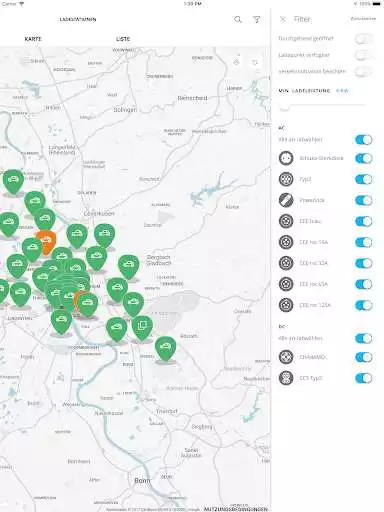Open the search magnifier icon

[238, 19]
